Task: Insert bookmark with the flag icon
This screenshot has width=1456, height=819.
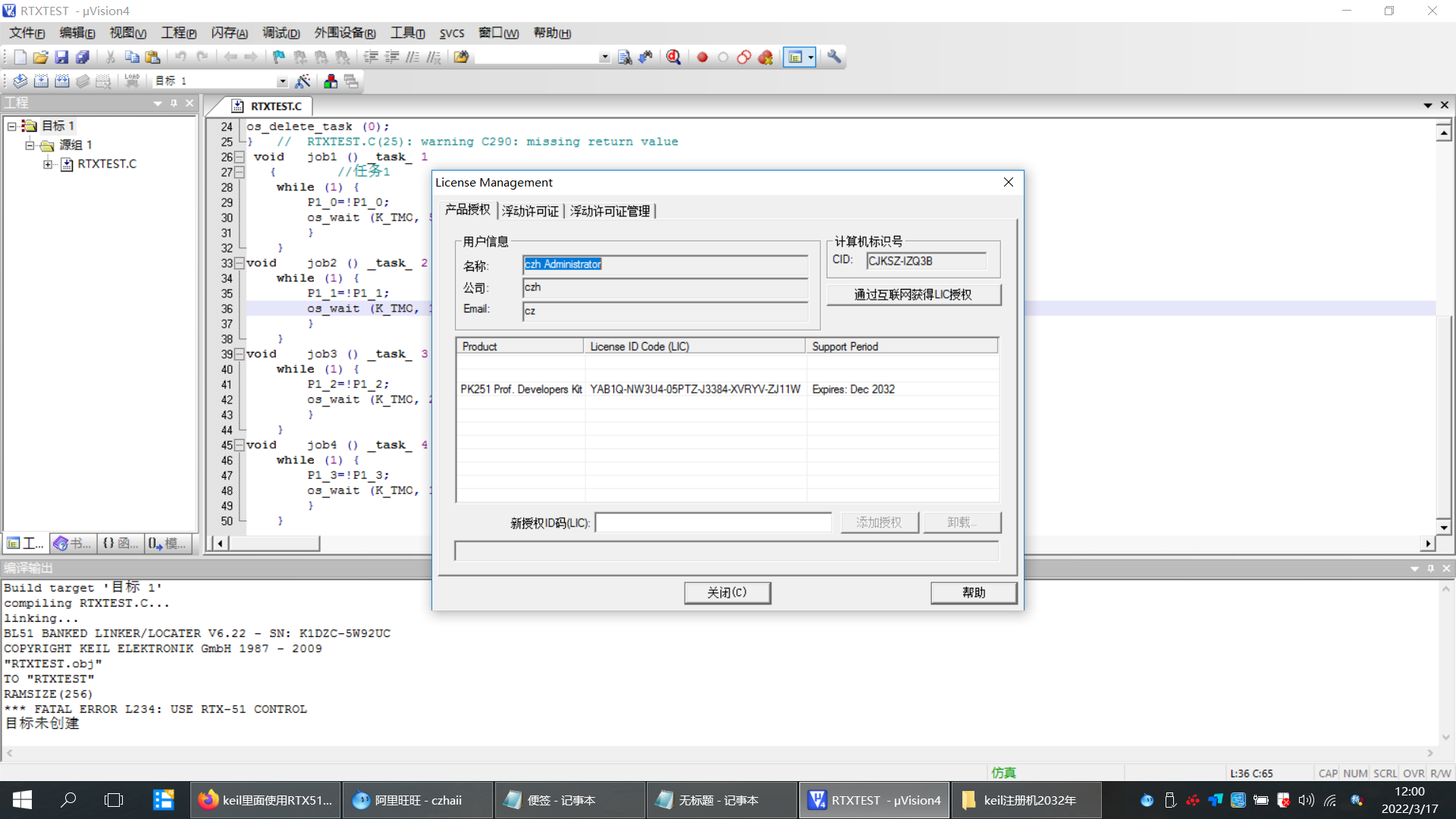Action: point(279,57)
